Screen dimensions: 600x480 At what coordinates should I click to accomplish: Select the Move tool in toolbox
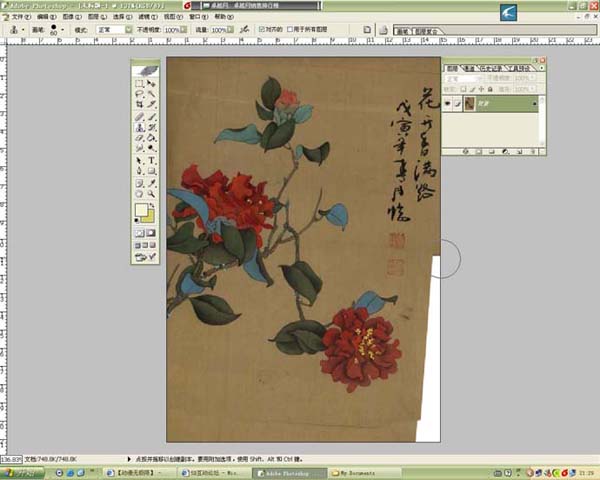click(x=152, y=83)
